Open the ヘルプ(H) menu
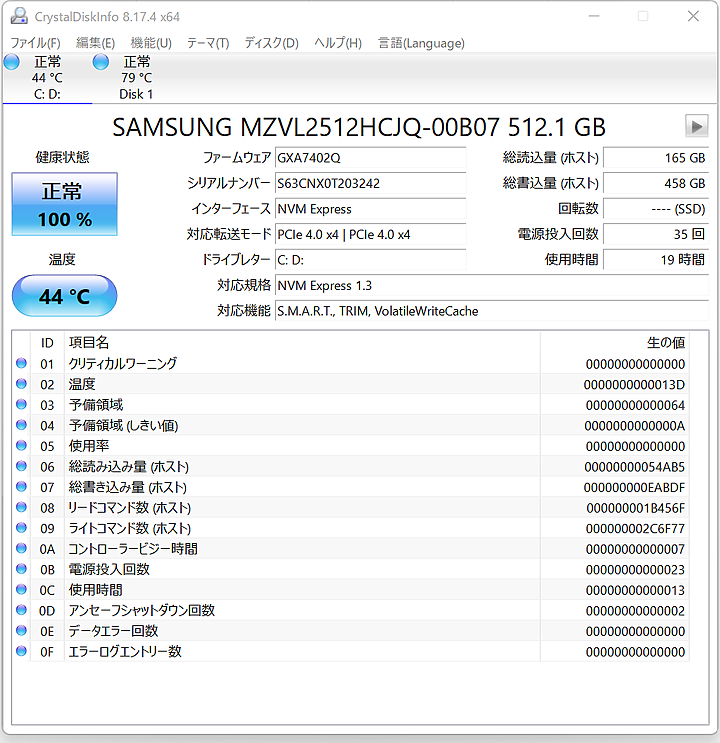This screenshot has width=720, height=743. 338,43
